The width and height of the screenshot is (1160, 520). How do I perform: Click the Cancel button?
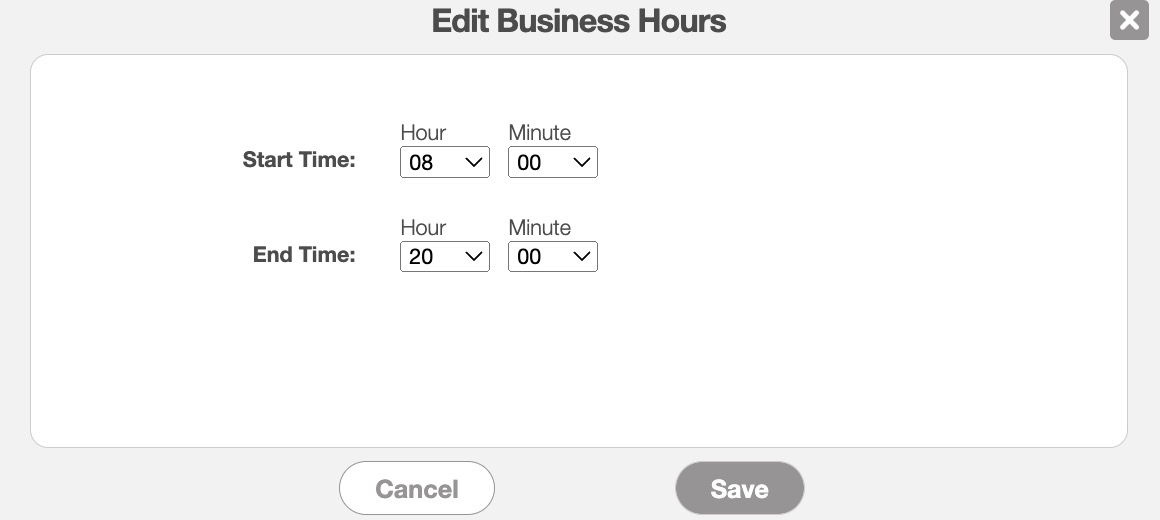pos(417,488)
